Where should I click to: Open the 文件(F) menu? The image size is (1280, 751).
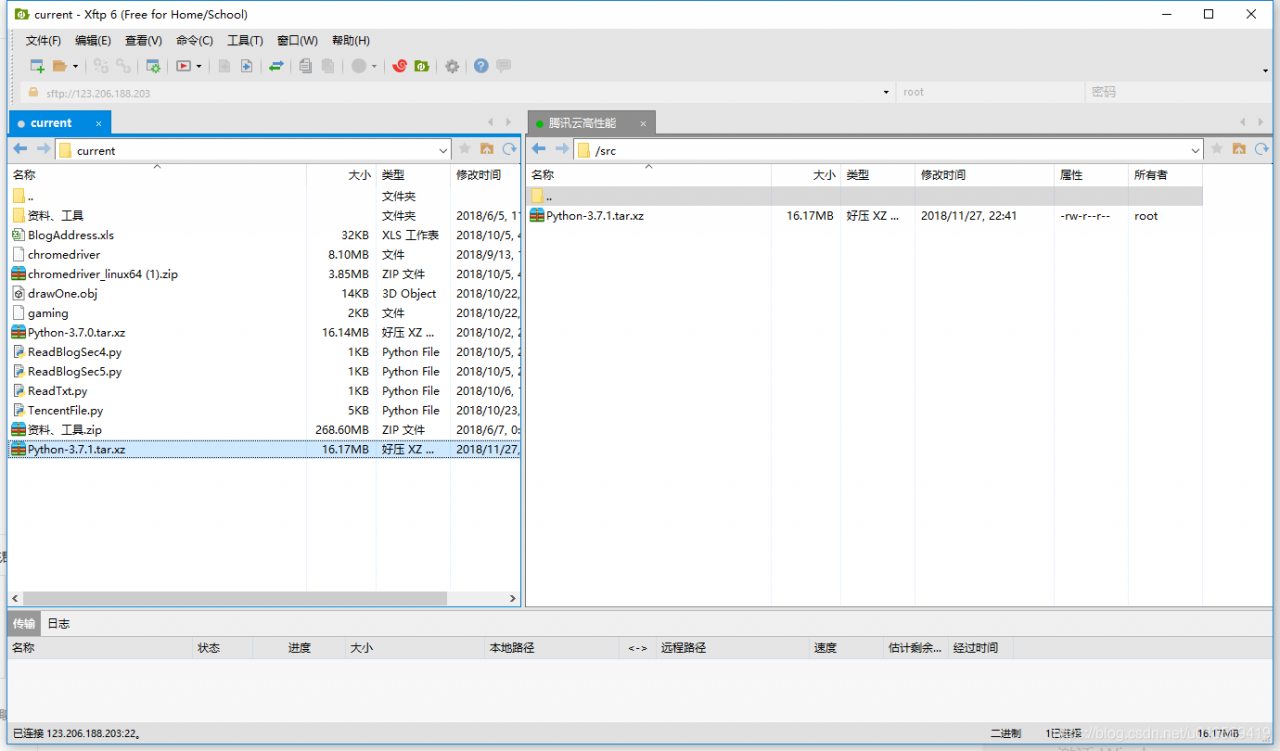pos(43,40)
